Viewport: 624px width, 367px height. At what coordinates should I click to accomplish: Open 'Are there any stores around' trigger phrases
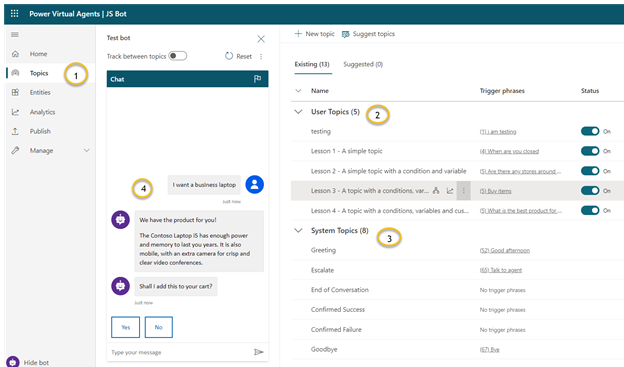[520, 171]
